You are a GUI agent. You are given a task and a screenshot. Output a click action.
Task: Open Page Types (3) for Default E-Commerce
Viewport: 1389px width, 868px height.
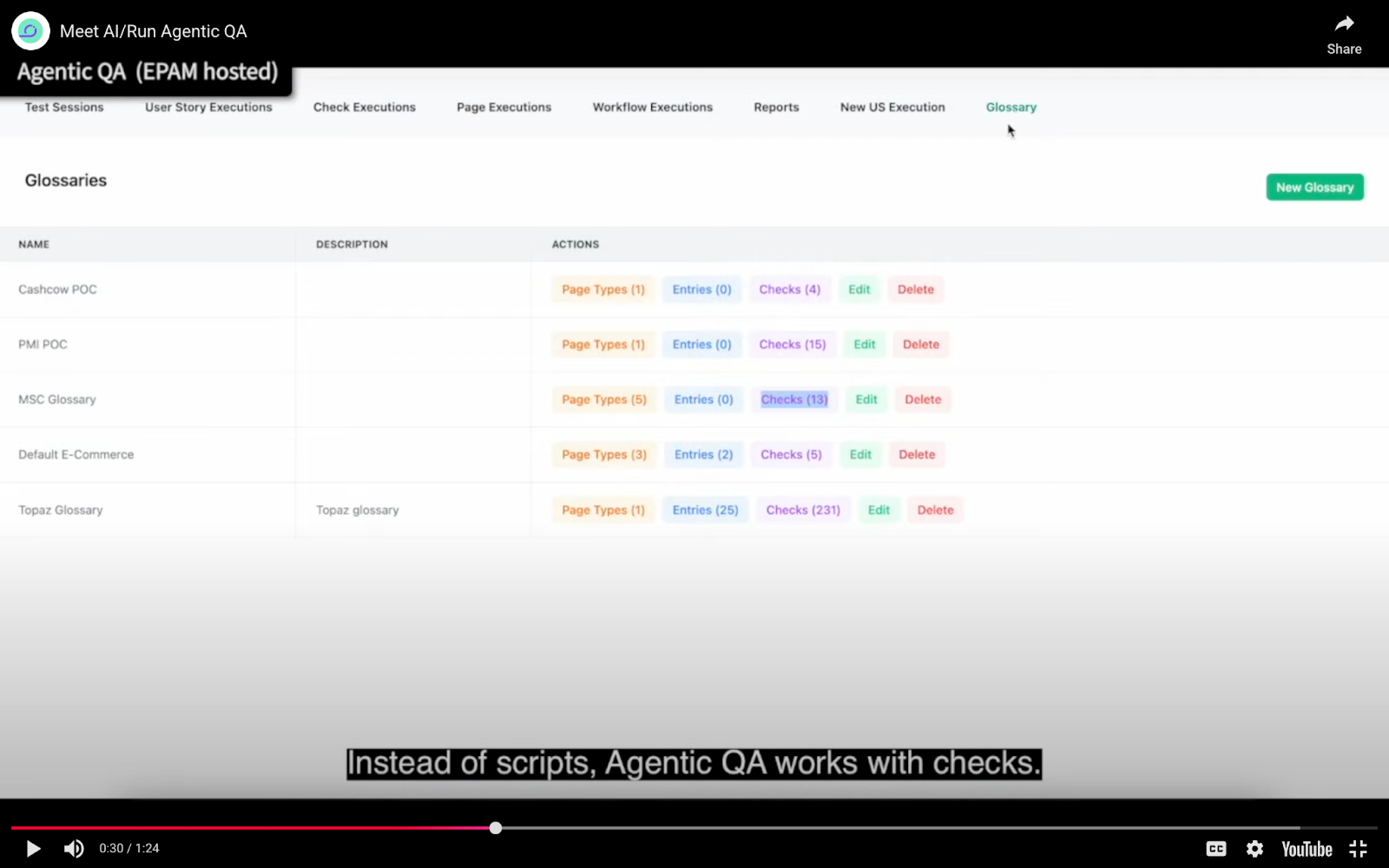click(604, 455)
